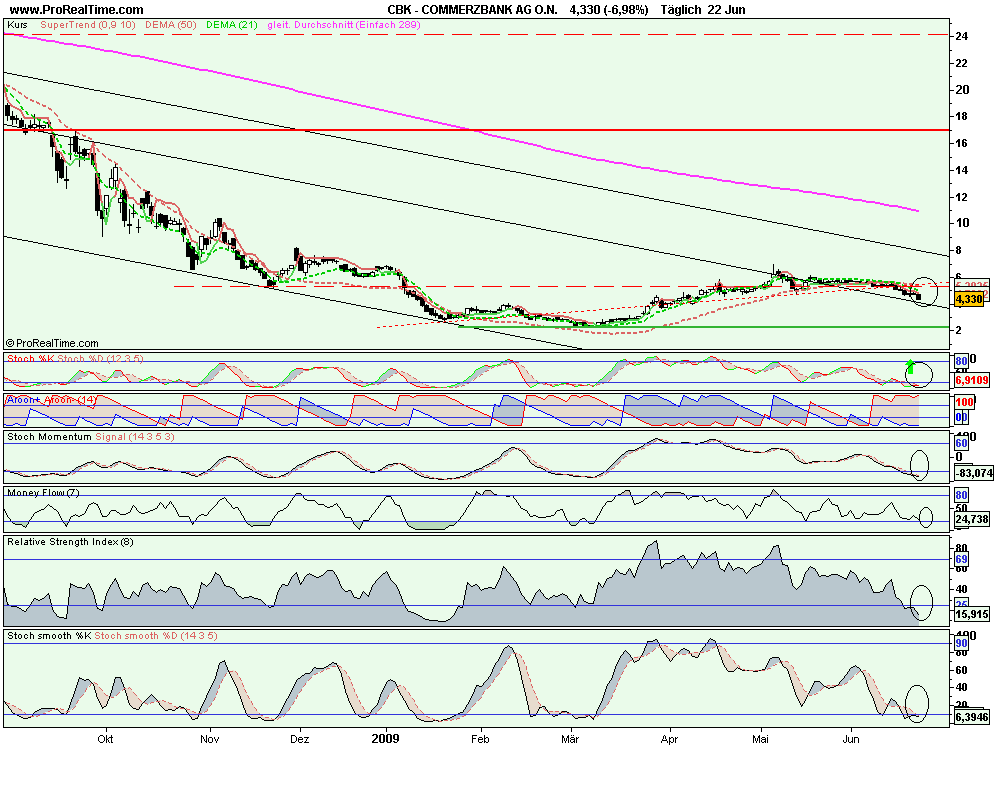Click the '22 Jun' date in header
The image size is (1000, 800).
click(x=726, y=10)
